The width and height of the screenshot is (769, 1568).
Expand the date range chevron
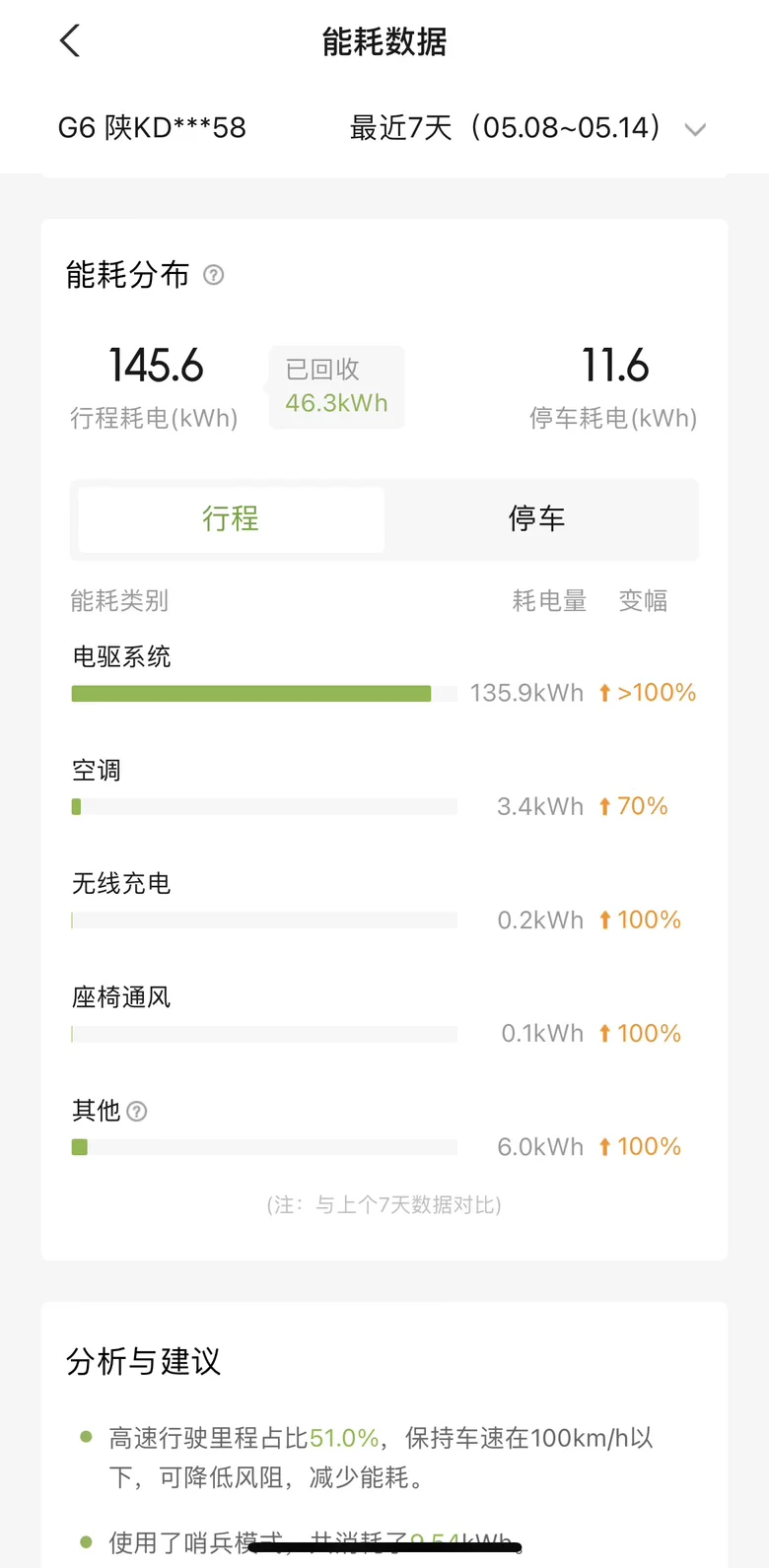click(695, 130)
